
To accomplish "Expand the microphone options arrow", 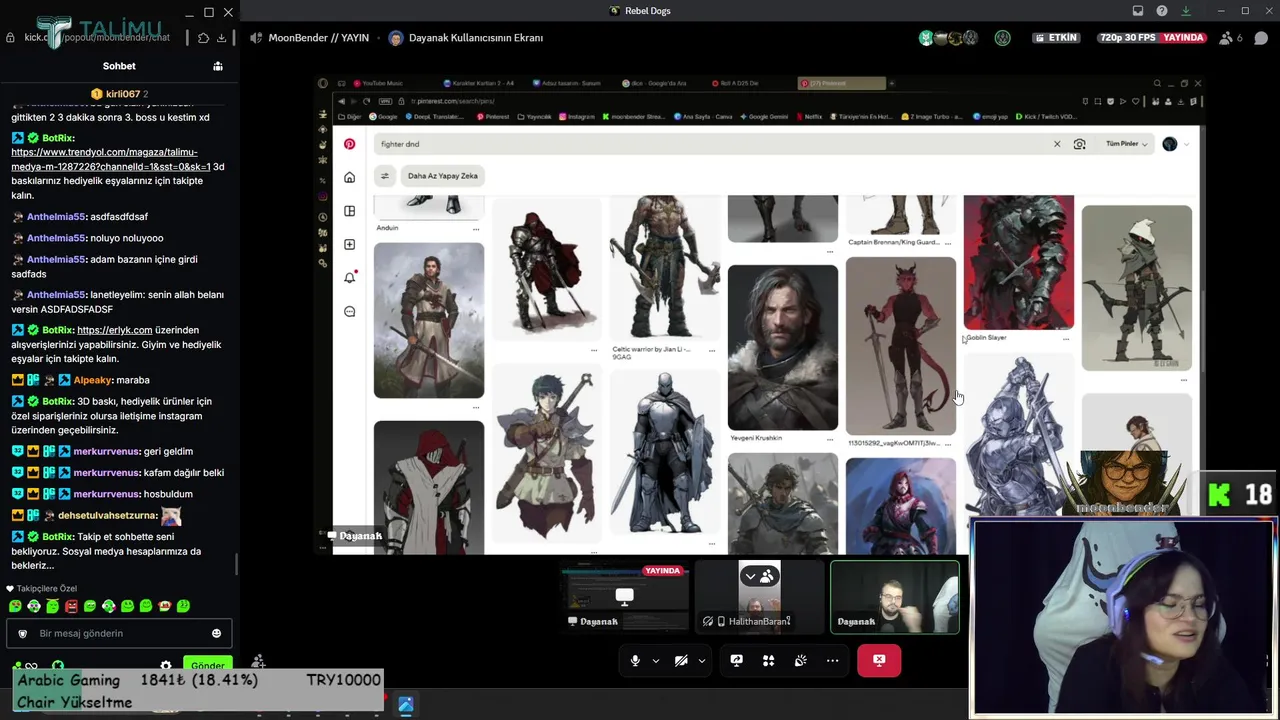I will pyautogui.click(x=655, y=661).
